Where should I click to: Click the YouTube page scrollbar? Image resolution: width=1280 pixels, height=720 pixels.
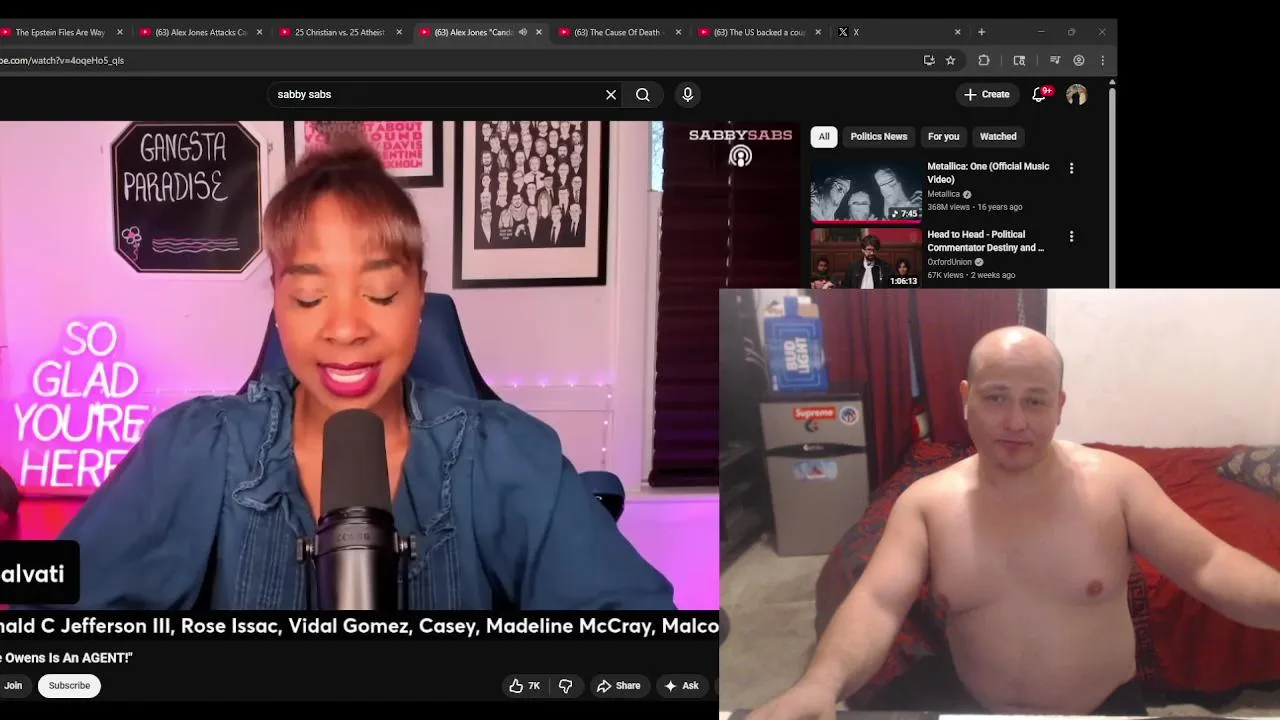1112,186
